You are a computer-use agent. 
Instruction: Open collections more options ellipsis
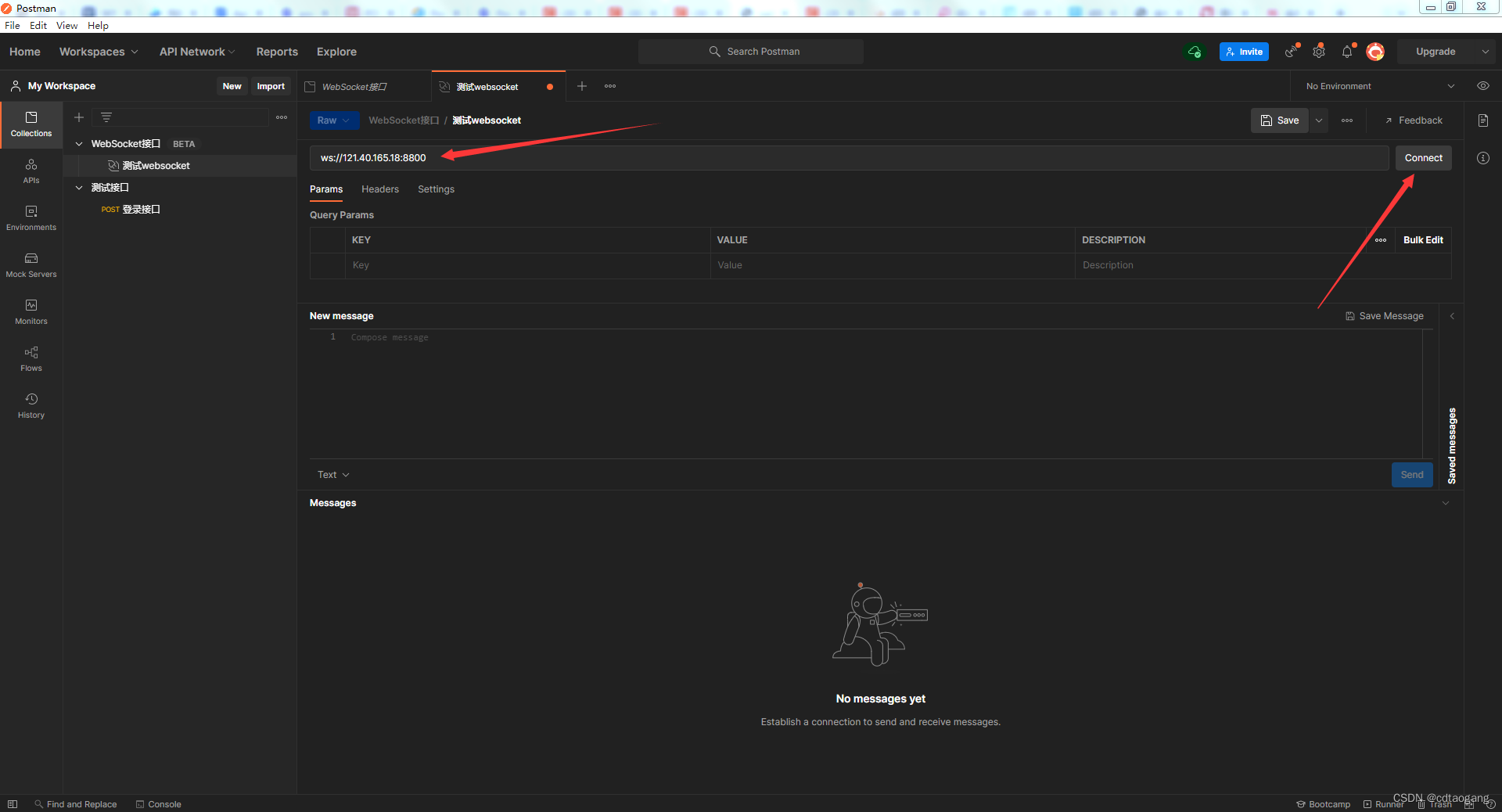pyautogui.click(x=282, y=117)
